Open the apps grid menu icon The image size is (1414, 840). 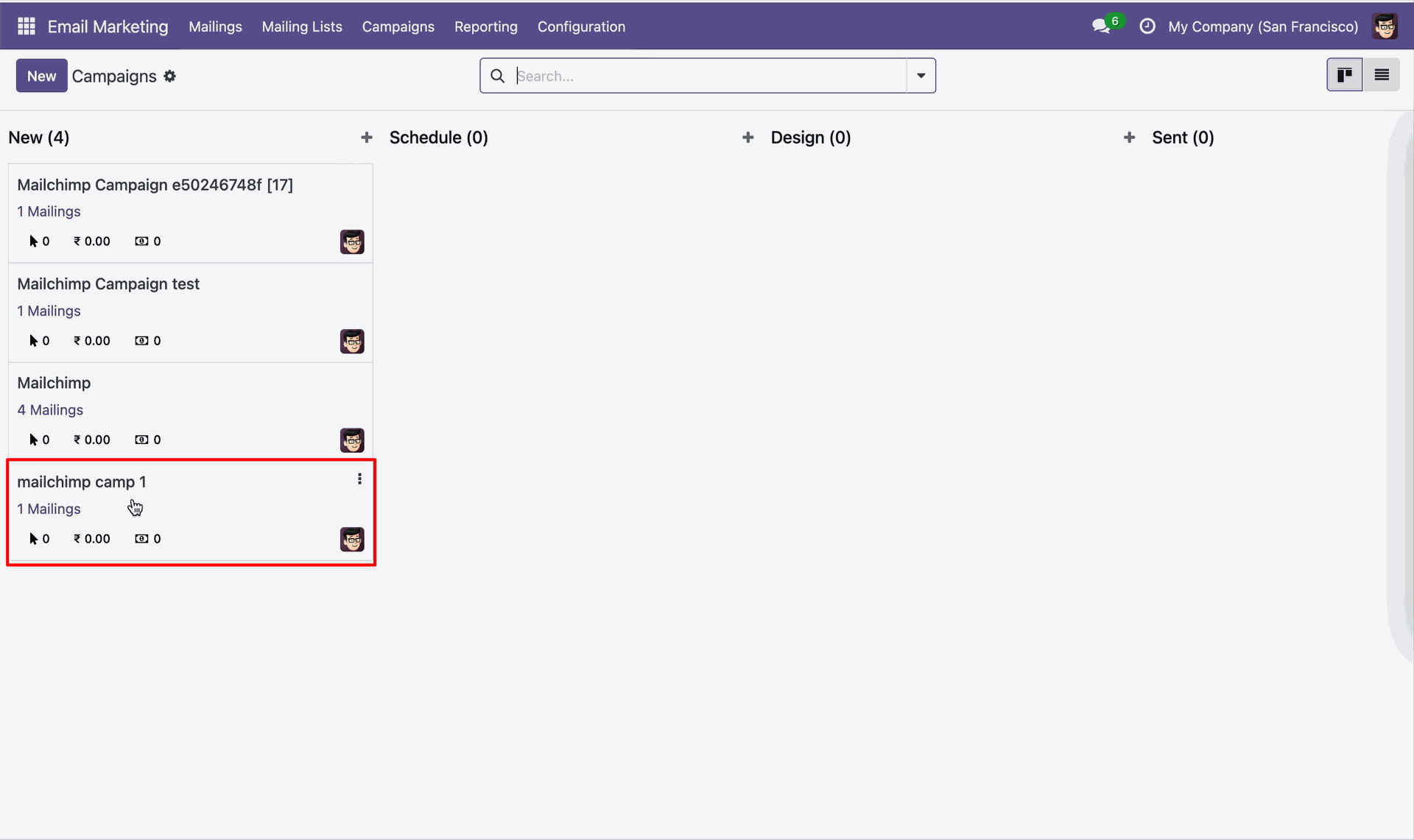pos(27,27)
